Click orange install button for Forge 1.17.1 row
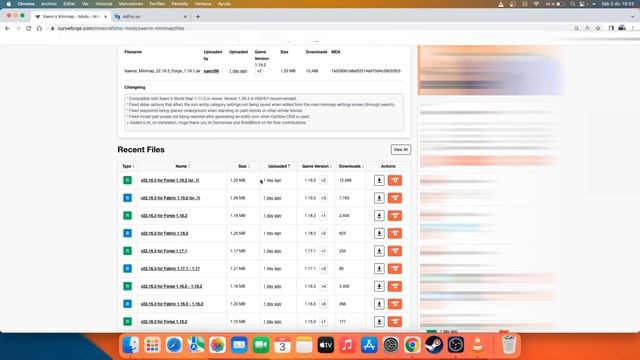This screenshot has height=360, width=640. 395,251
